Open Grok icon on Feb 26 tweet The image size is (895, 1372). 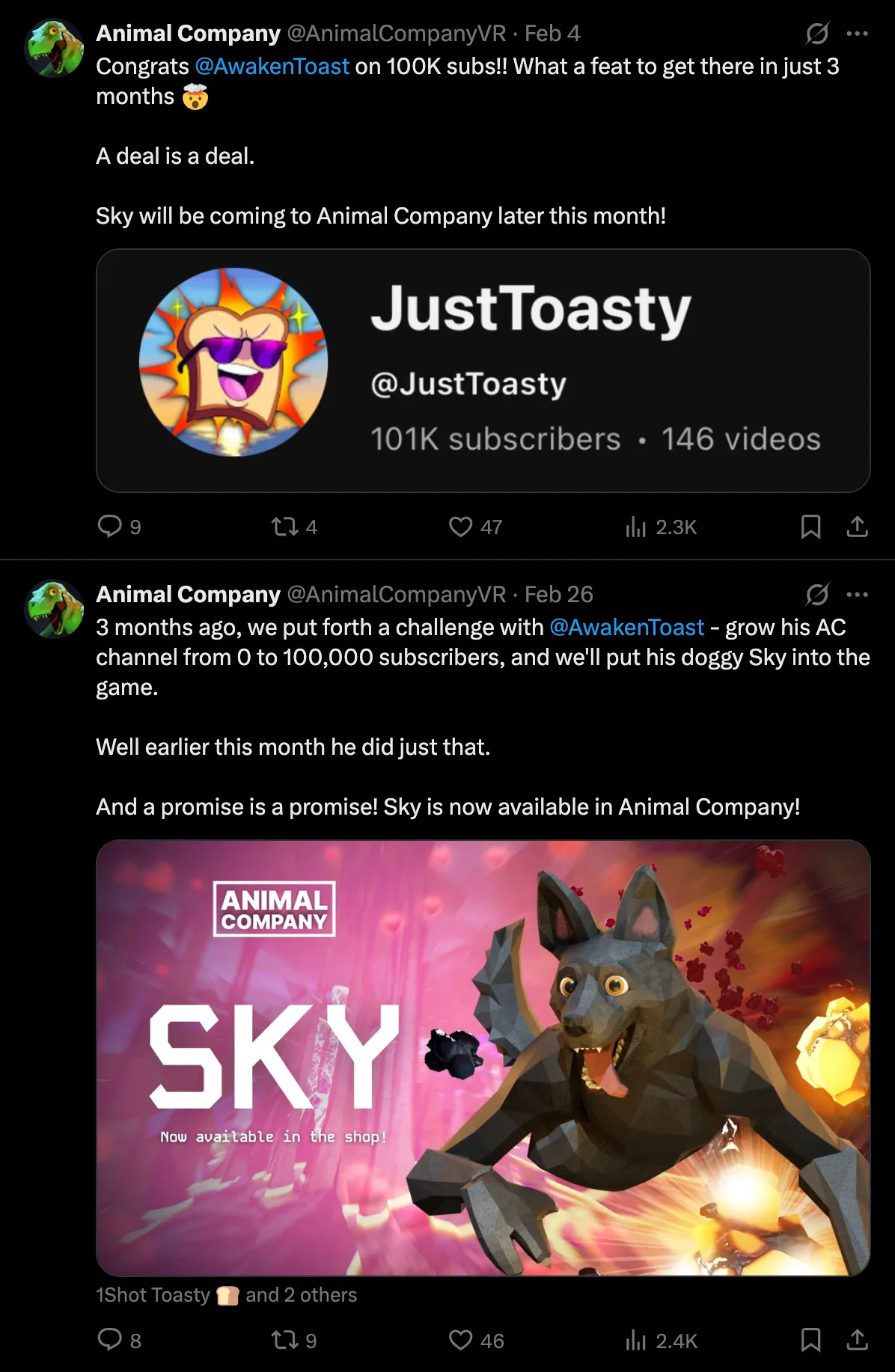pos(817,594)
